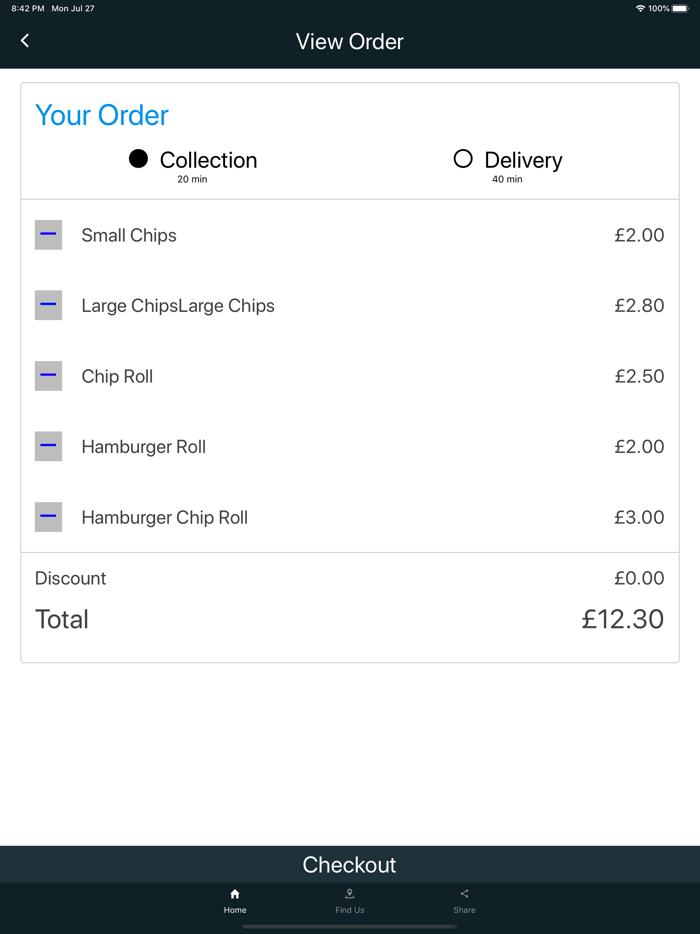Decrease the Hamburger Roll quantity

click(48, 446)
